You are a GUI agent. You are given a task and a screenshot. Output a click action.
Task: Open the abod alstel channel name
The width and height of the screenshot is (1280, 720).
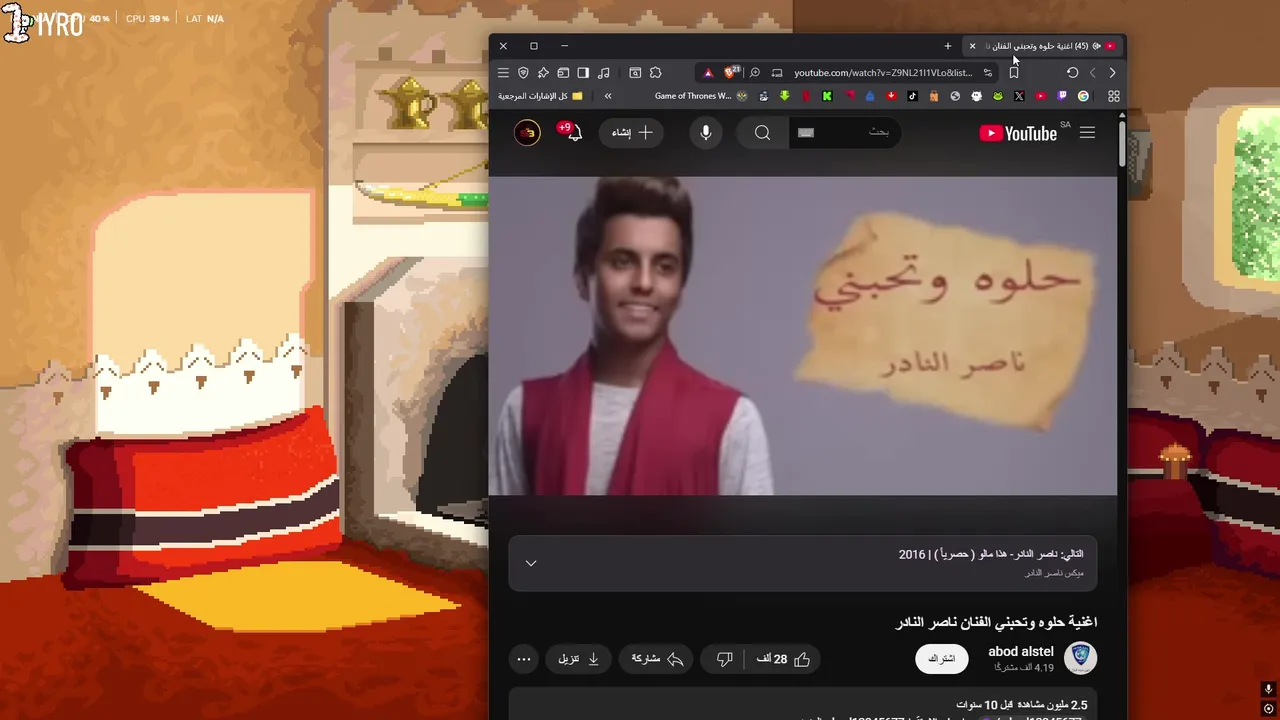tap(1021, 652)
